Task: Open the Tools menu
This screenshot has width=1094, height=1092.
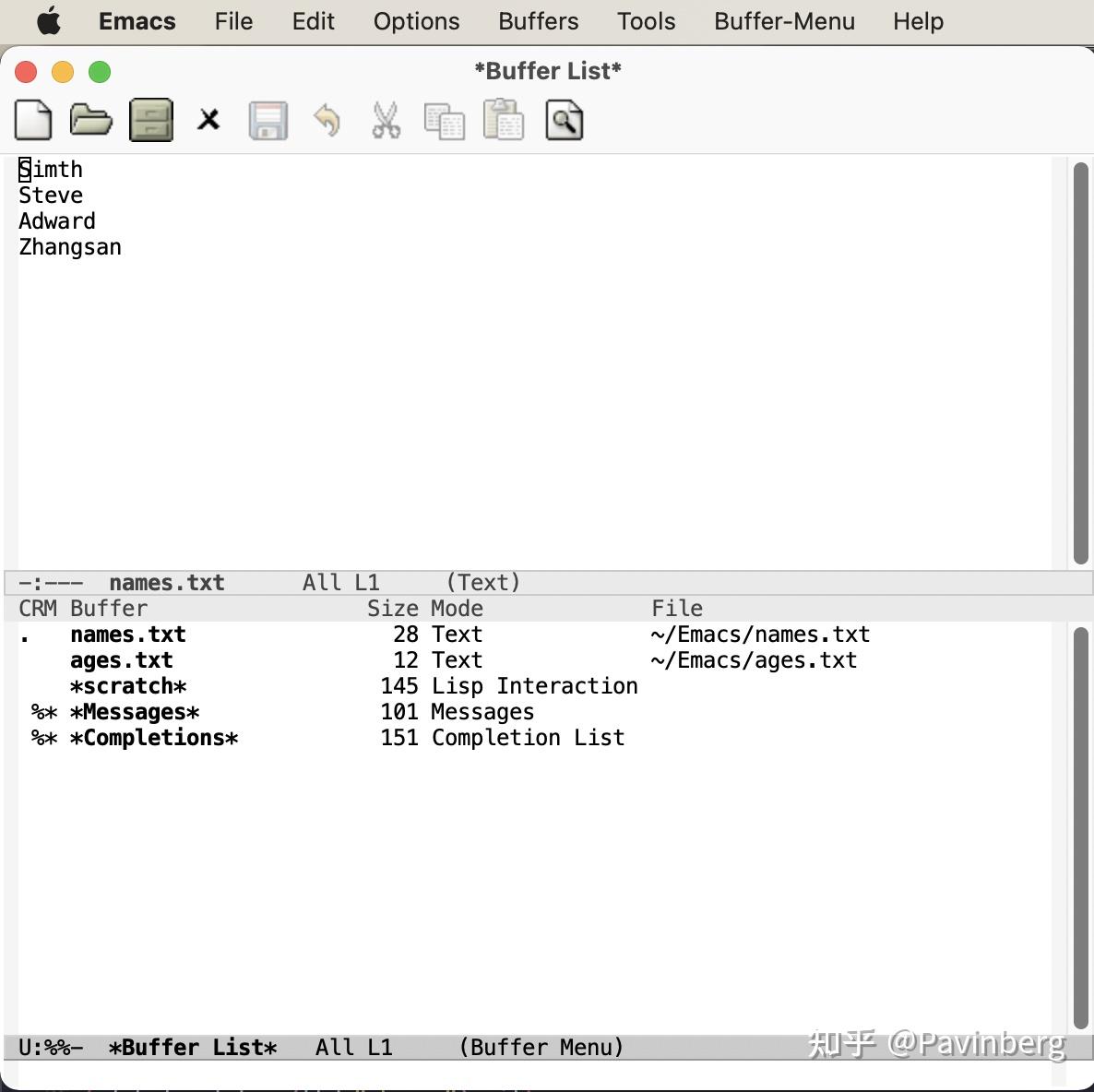Action: [x=646, y=21]
